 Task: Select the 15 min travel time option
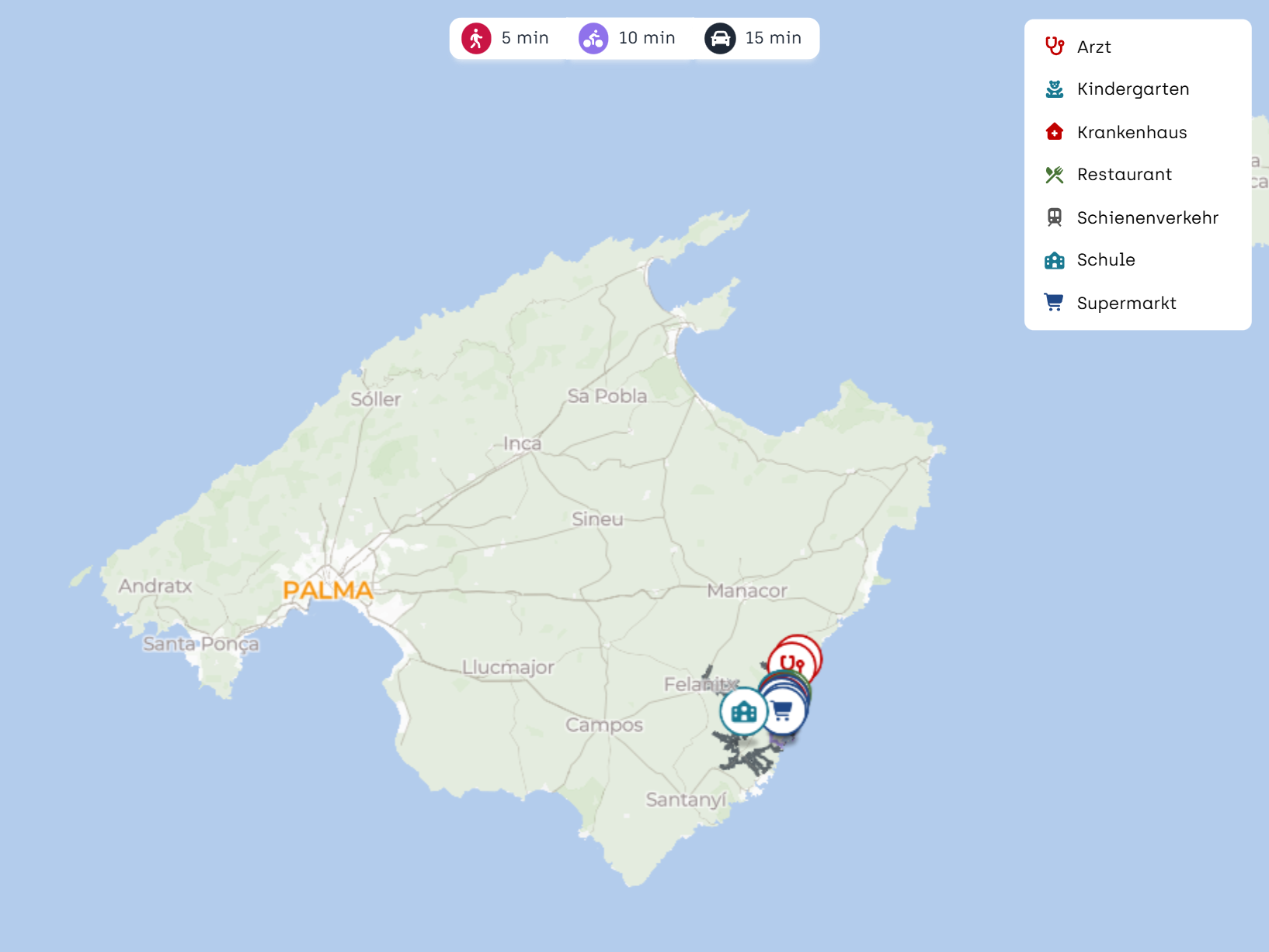773,38
